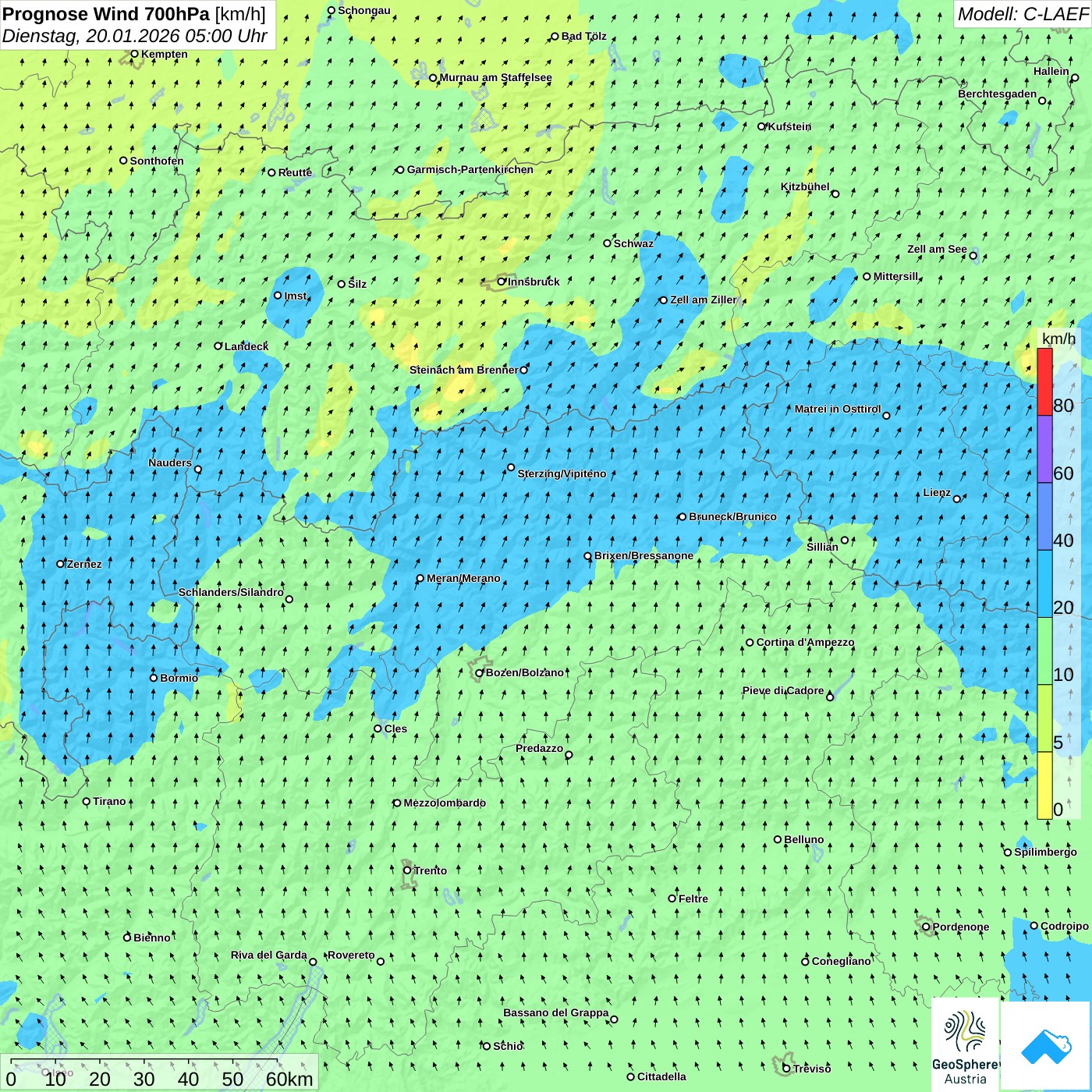The width and height of the screenshot is (1092, 1092).
Task: Click the Murnau am Staffelsee label
Action: point(495,77)
